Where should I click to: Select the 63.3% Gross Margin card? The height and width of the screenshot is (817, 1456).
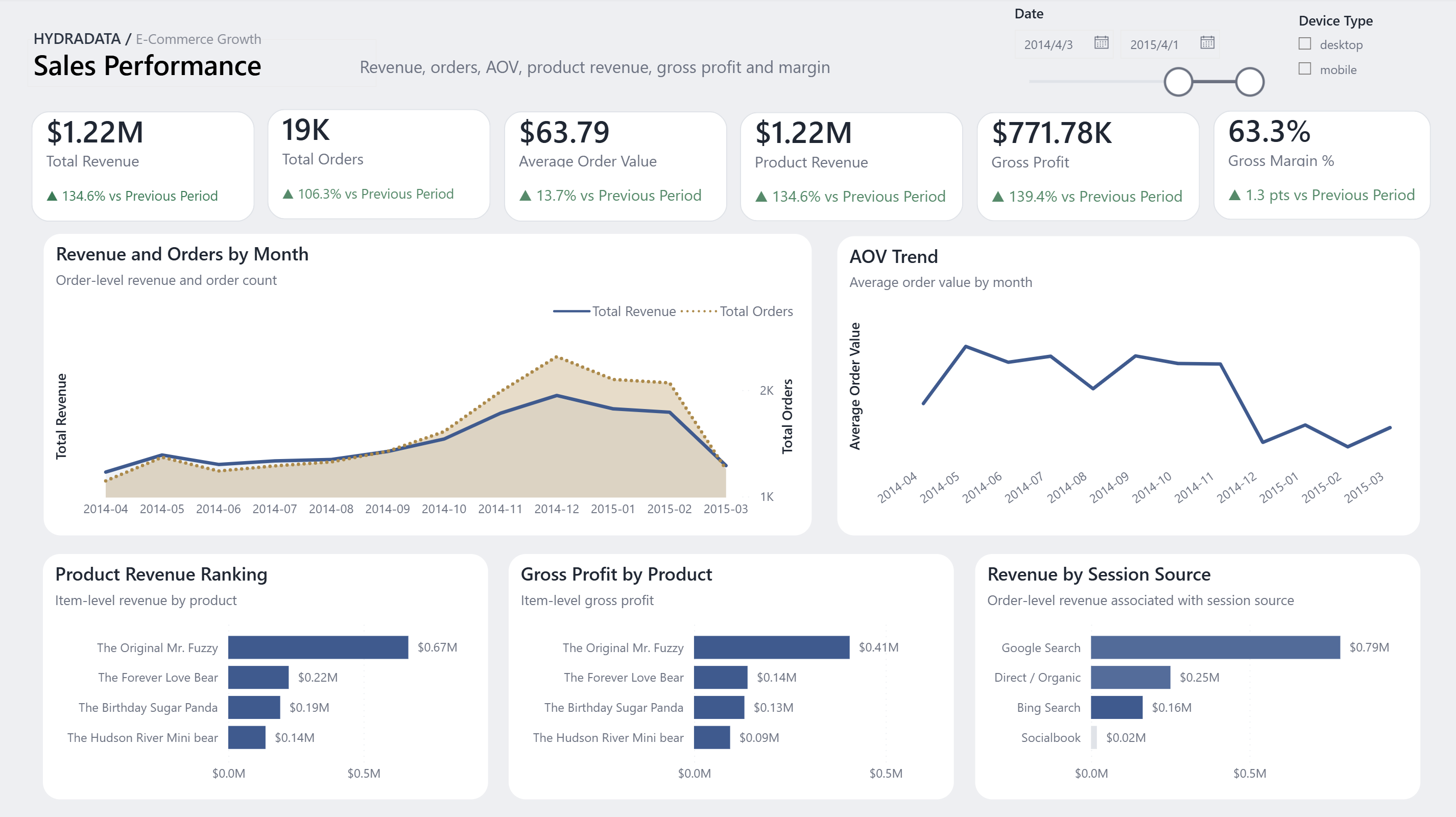[1322, 165]
